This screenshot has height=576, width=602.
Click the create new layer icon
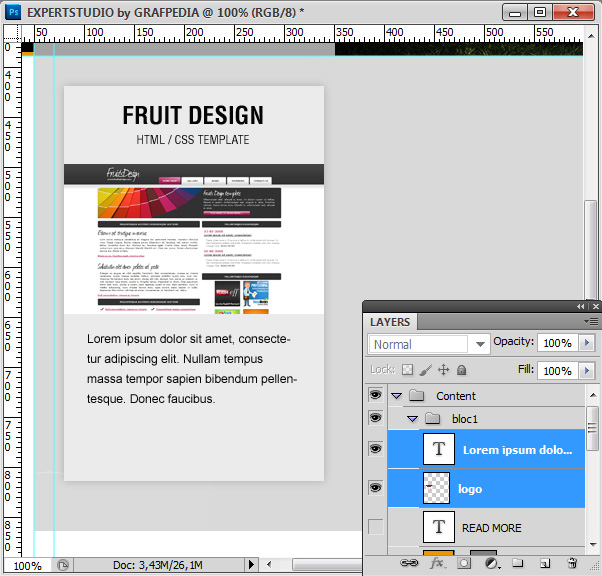[545, 565]
